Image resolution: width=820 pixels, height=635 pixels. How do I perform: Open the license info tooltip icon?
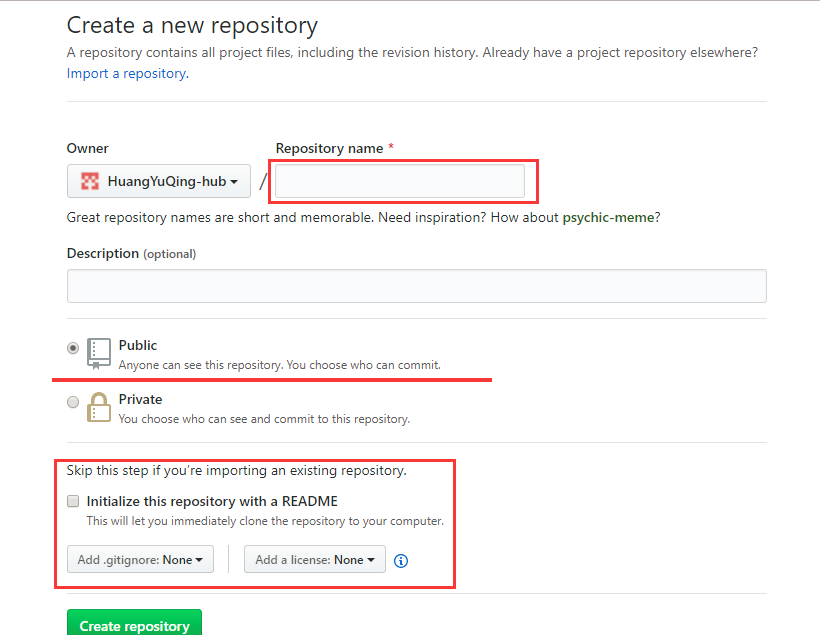400,561
